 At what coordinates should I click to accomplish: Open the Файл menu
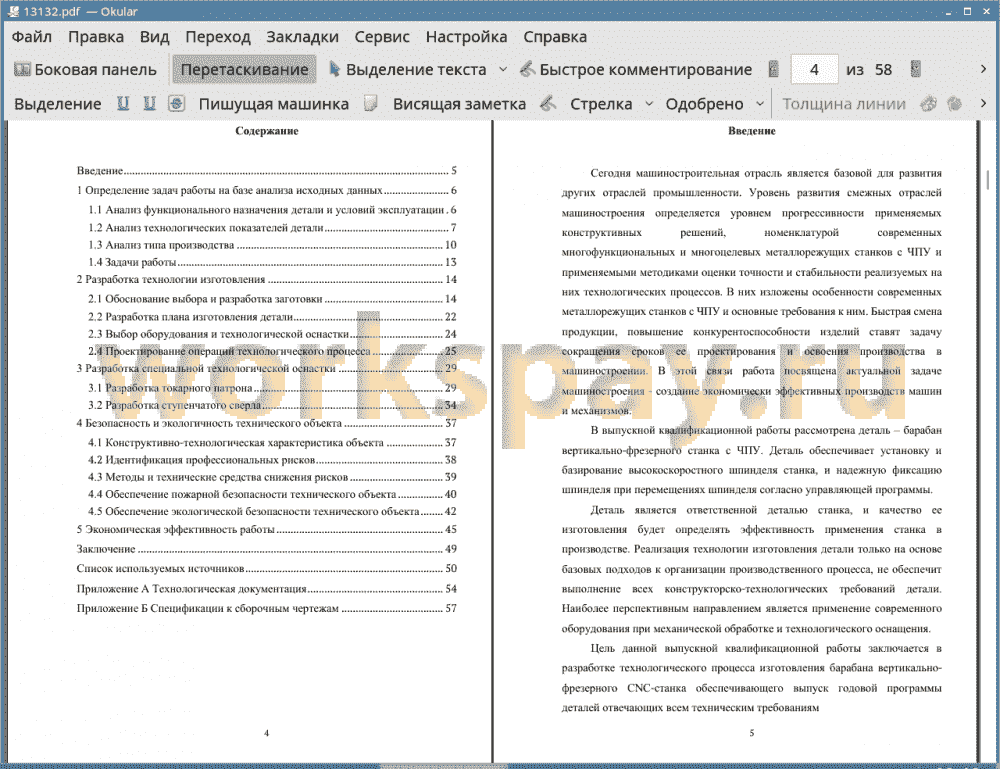click(31, 37)
